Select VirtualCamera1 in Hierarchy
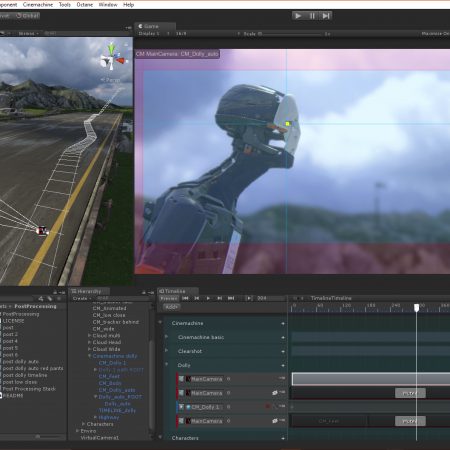The height and width of the screenshot is (450, 450). point(100,438)
